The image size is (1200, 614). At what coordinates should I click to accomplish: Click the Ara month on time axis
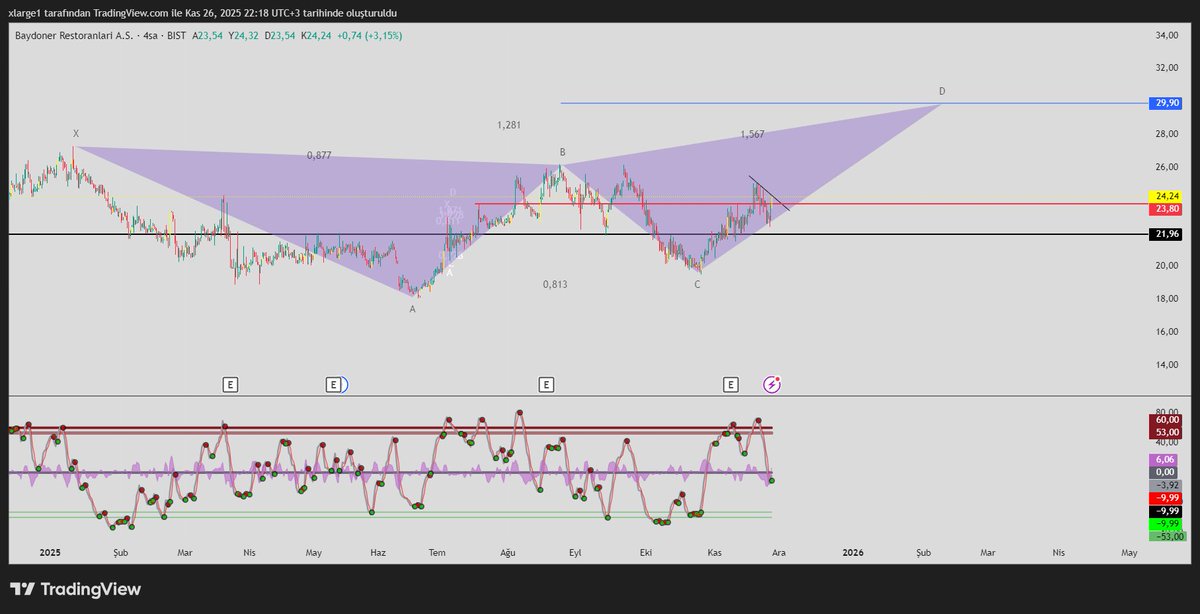[779, 552]
